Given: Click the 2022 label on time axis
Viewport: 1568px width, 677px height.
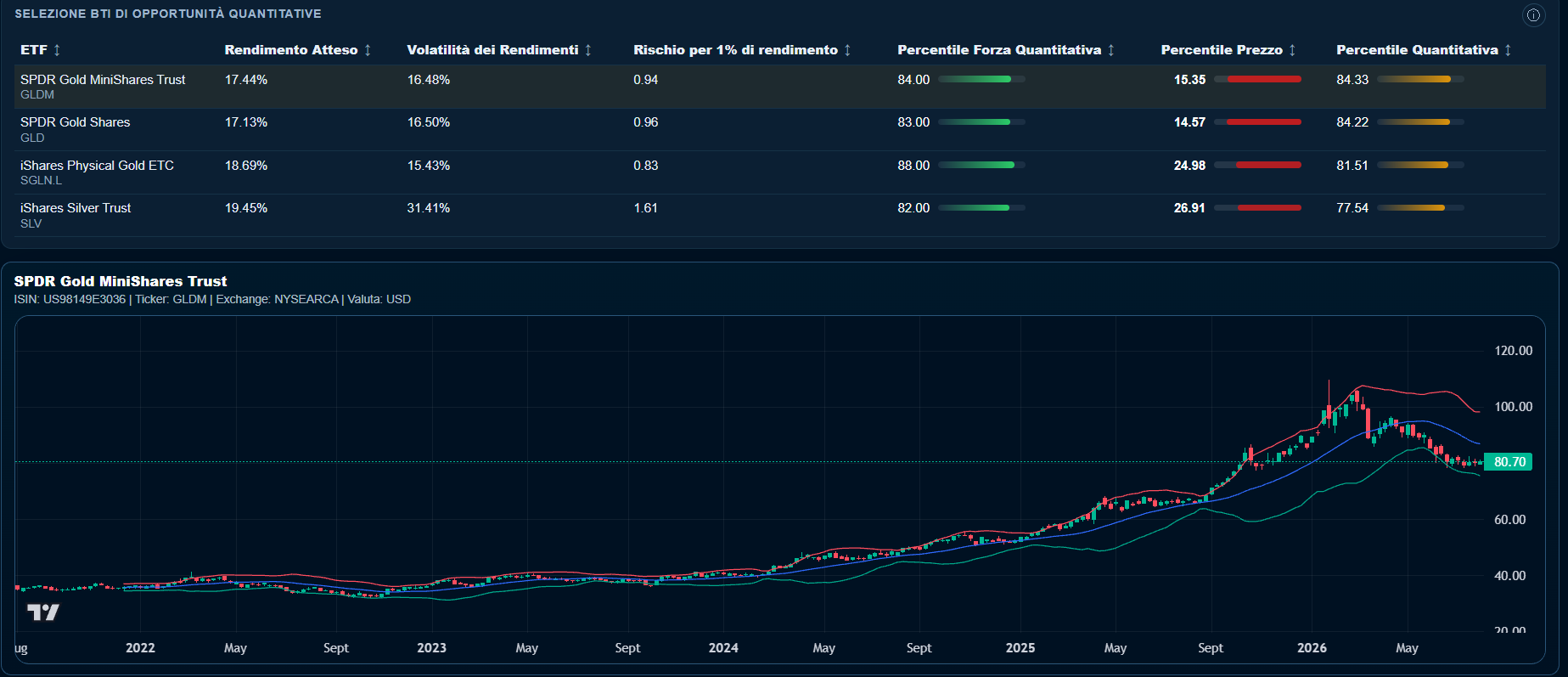Looking at the screenshot, I should pyautogui.click(x=140, y=648).
